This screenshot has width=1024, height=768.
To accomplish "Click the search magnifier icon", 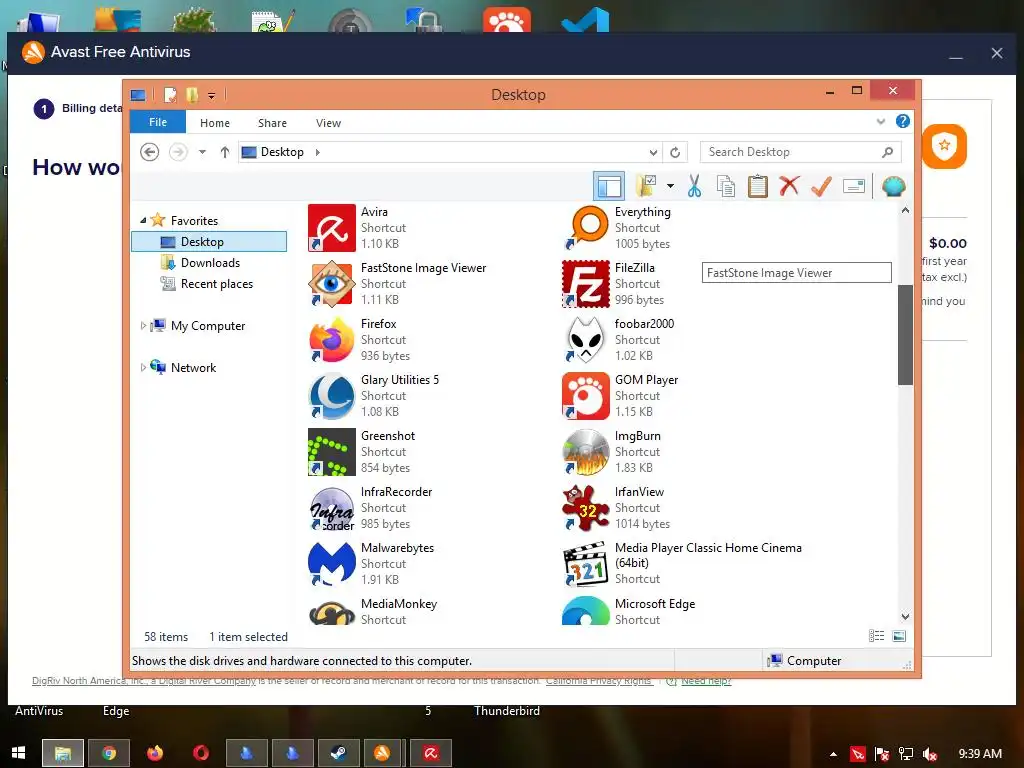I will (x=888, y=152).
